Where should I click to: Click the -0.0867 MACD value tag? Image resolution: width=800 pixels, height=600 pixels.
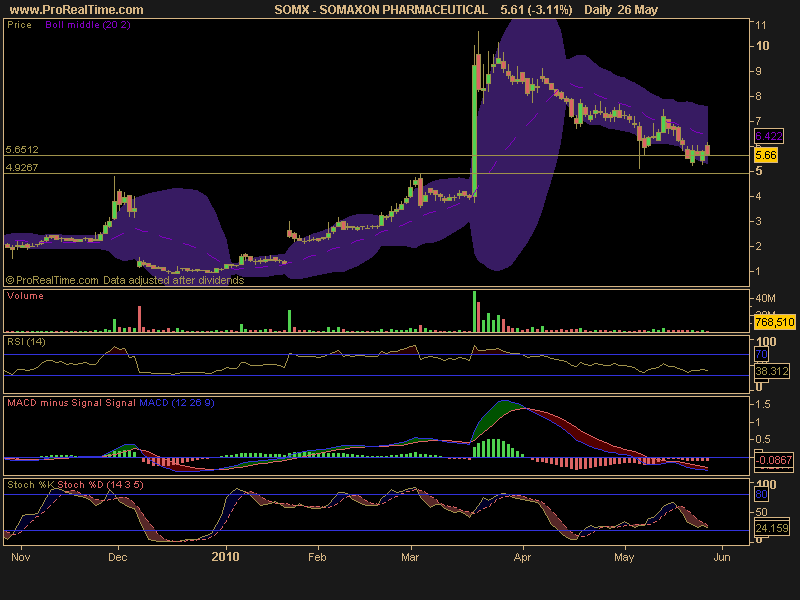[774, 460]
